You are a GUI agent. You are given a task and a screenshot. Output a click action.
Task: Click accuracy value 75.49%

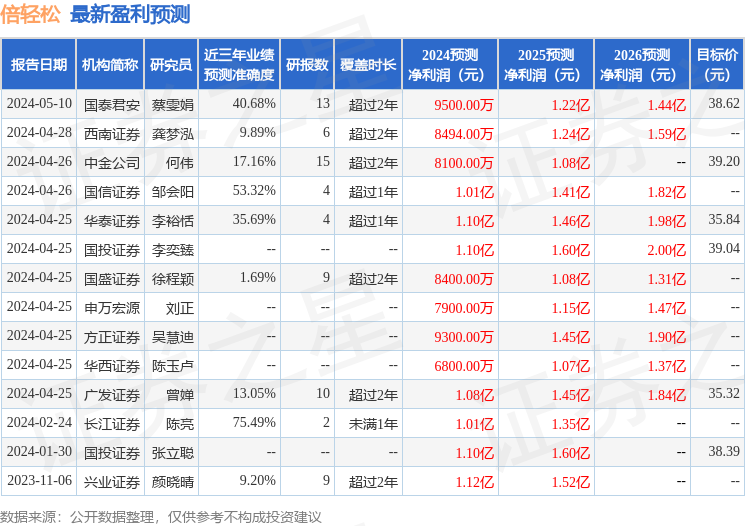254,422
